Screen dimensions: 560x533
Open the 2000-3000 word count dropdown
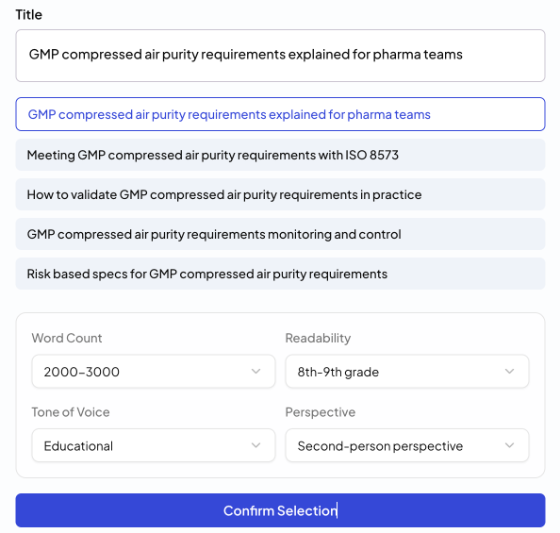[x=153, y=372]
